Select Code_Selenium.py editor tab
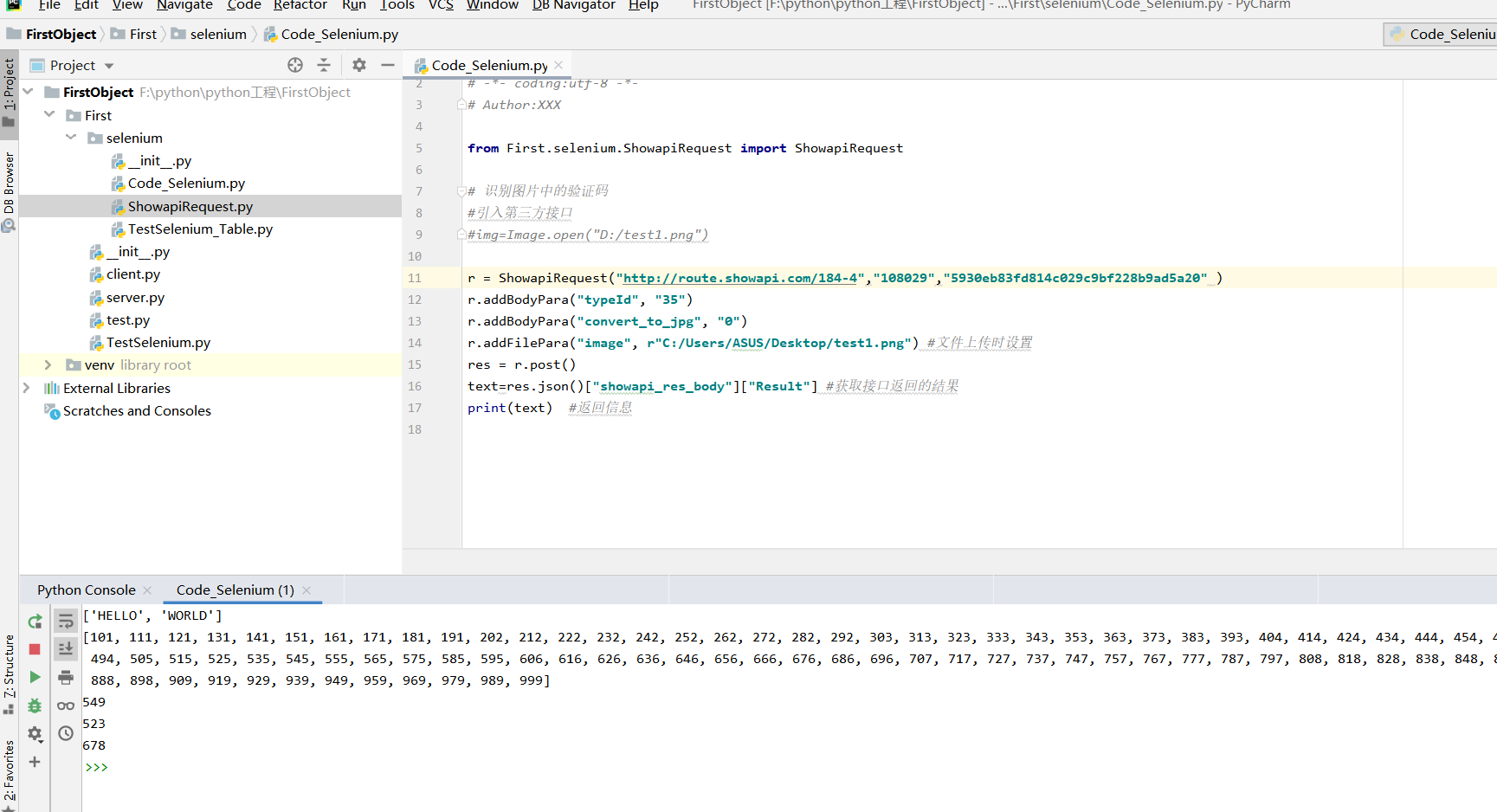This screenshot has height=812, width=1497. tap(489, 66)
